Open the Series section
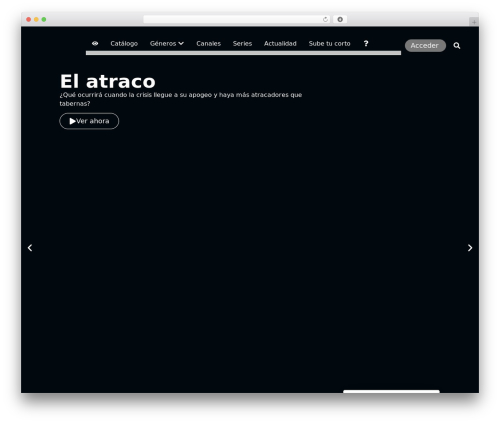The image size is (500, 423). (242, 44)
